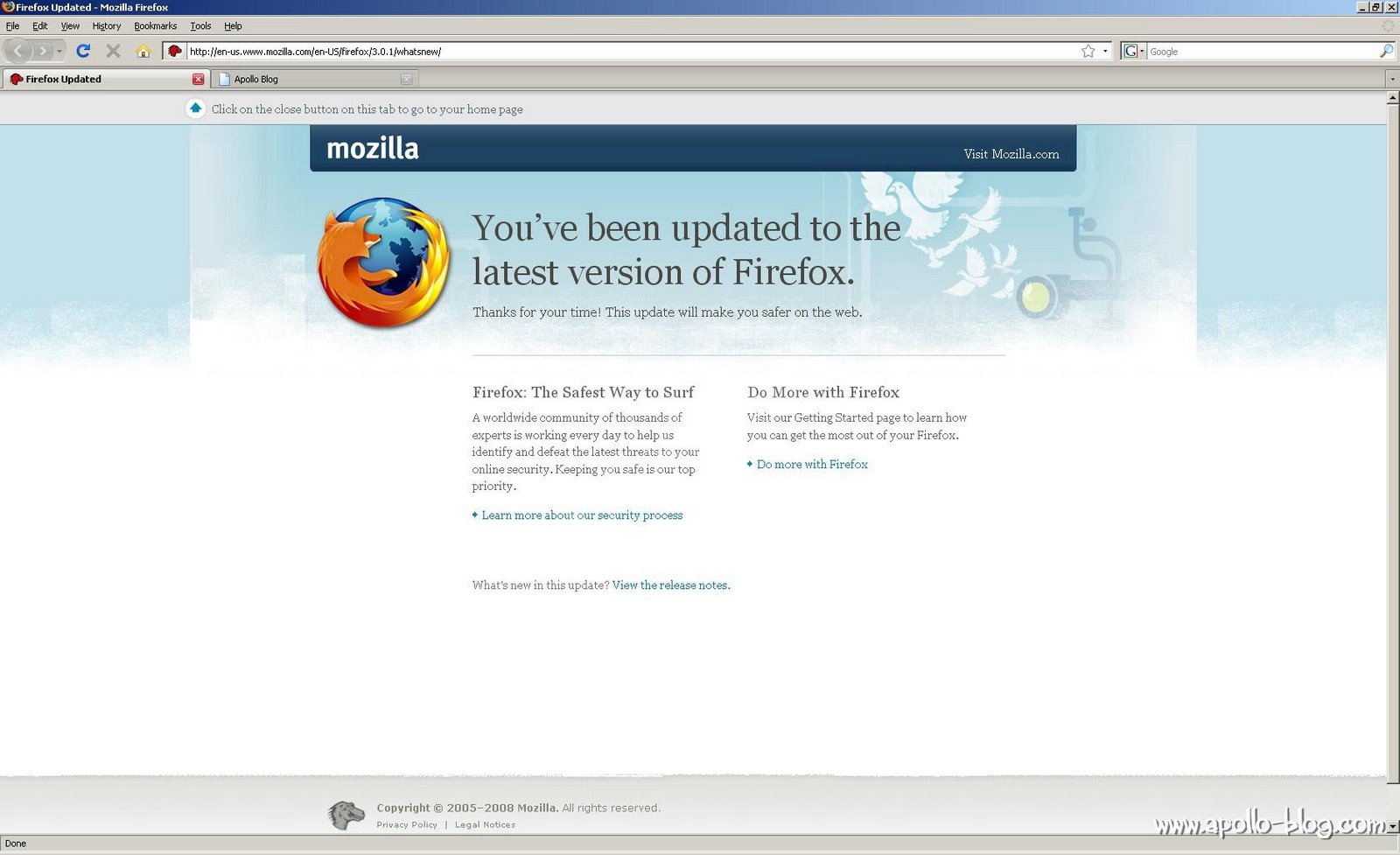
Task: Open Learn more about our security process
Action: (582, 515)
